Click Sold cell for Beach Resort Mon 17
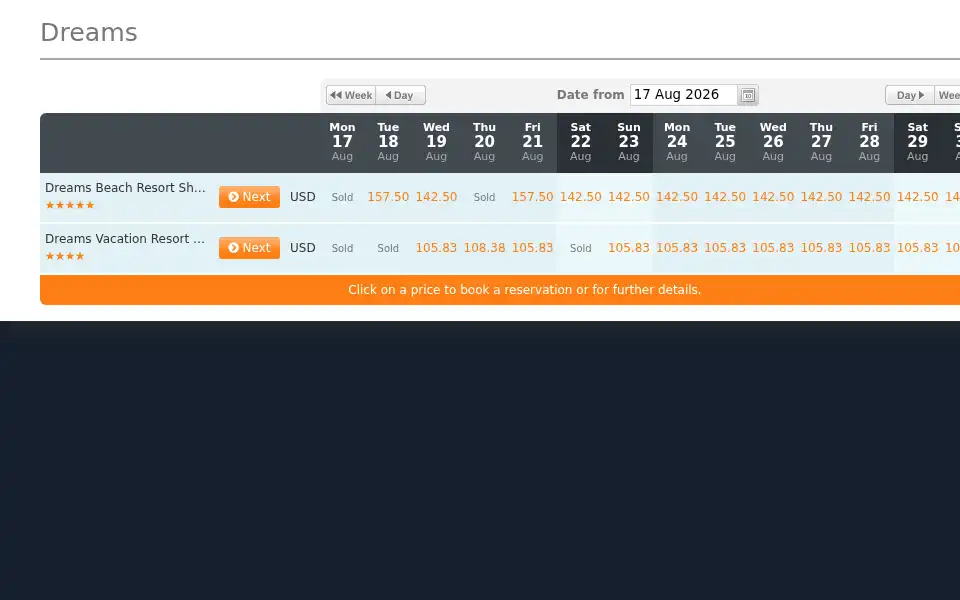Image resolution: width=960 pixels, height=600 pixels. point(342,197)
